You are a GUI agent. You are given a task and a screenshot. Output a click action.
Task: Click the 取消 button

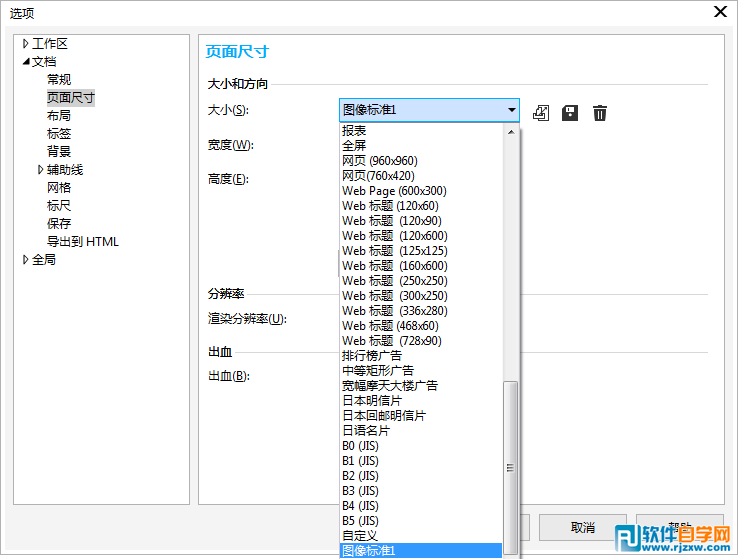(583, 527)
